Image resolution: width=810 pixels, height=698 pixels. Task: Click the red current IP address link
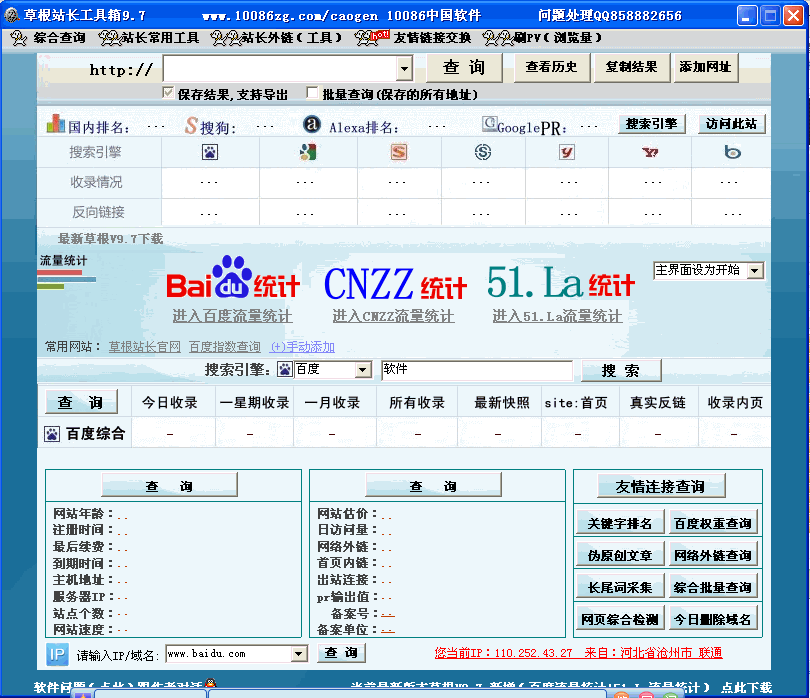tap(578, 653)
